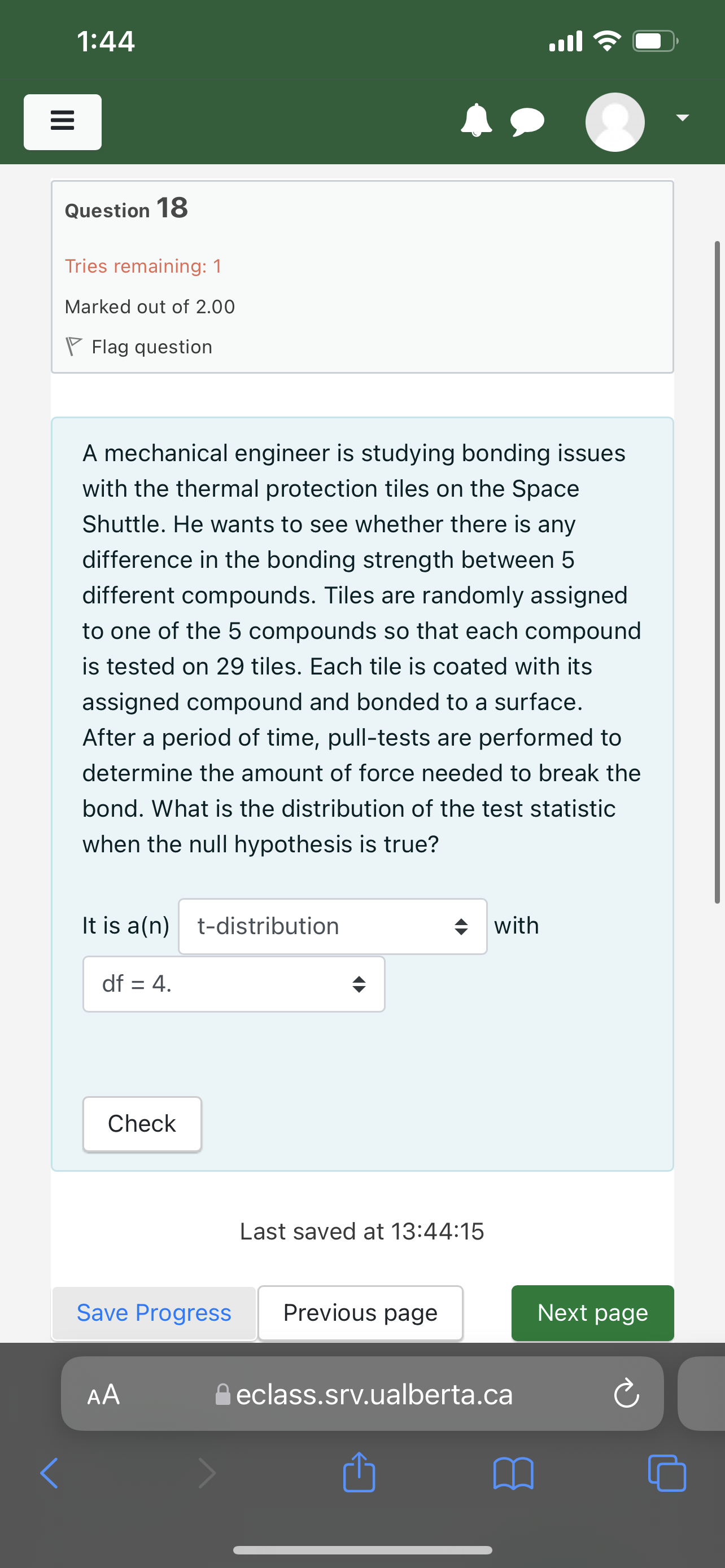Open the messages chat icon
The image size is (725, 1568).
(x=527, y=121)
